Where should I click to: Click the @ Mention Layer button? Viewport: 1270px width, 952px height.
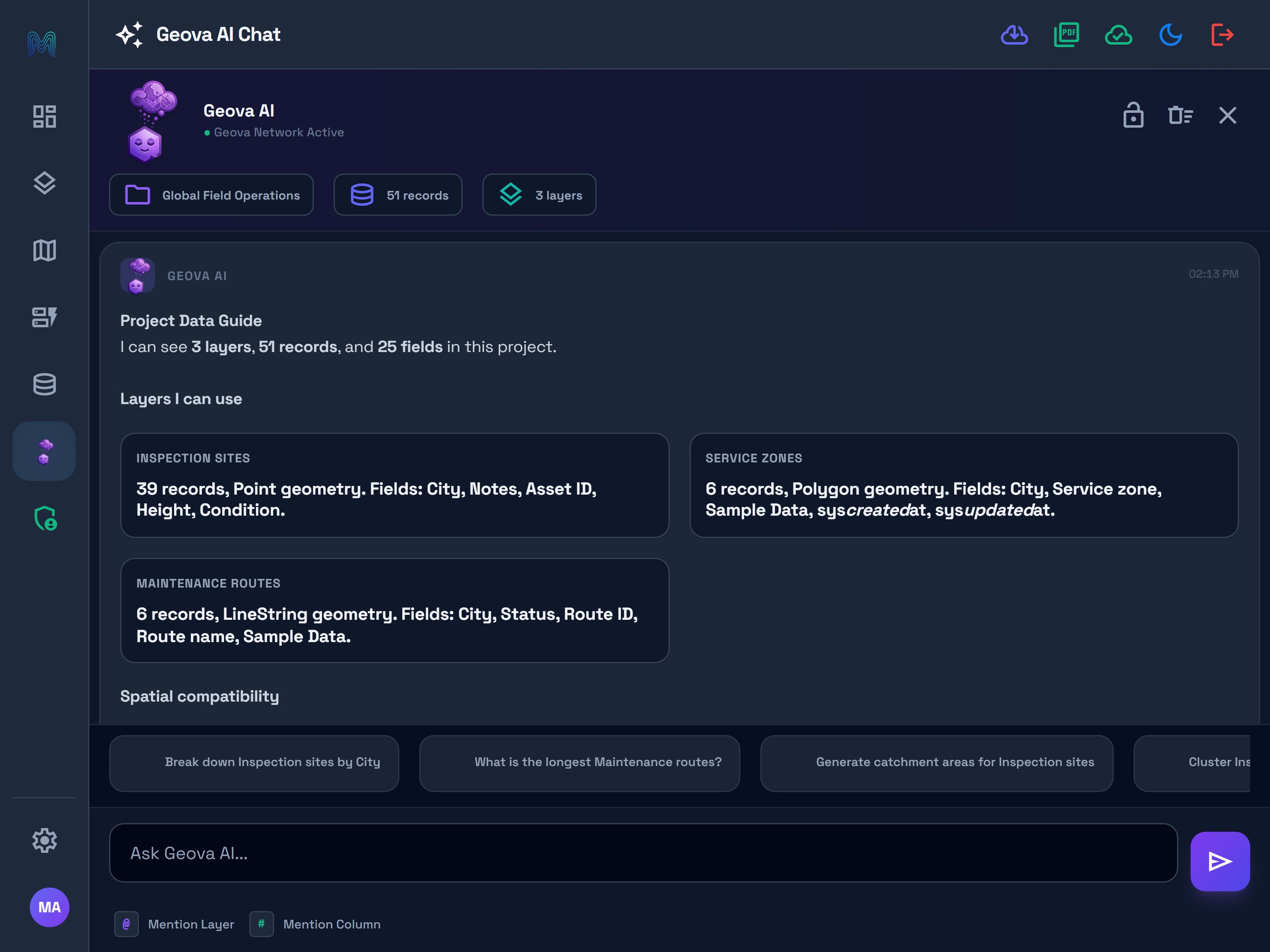pyautogui.click(x=174, y=924)
